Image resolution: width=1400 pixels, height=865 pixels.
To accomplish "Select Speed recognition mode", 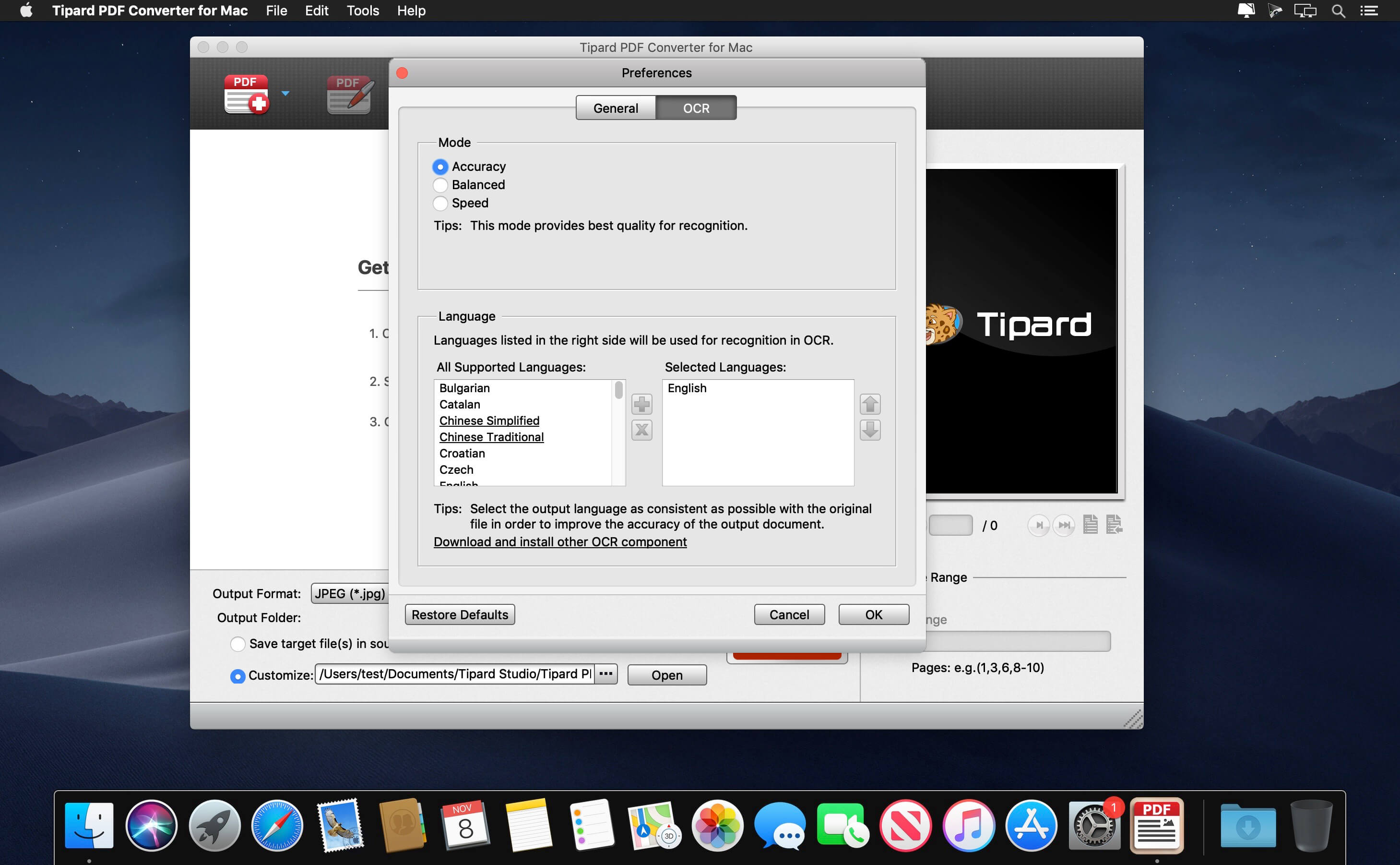I will point(440,204).
